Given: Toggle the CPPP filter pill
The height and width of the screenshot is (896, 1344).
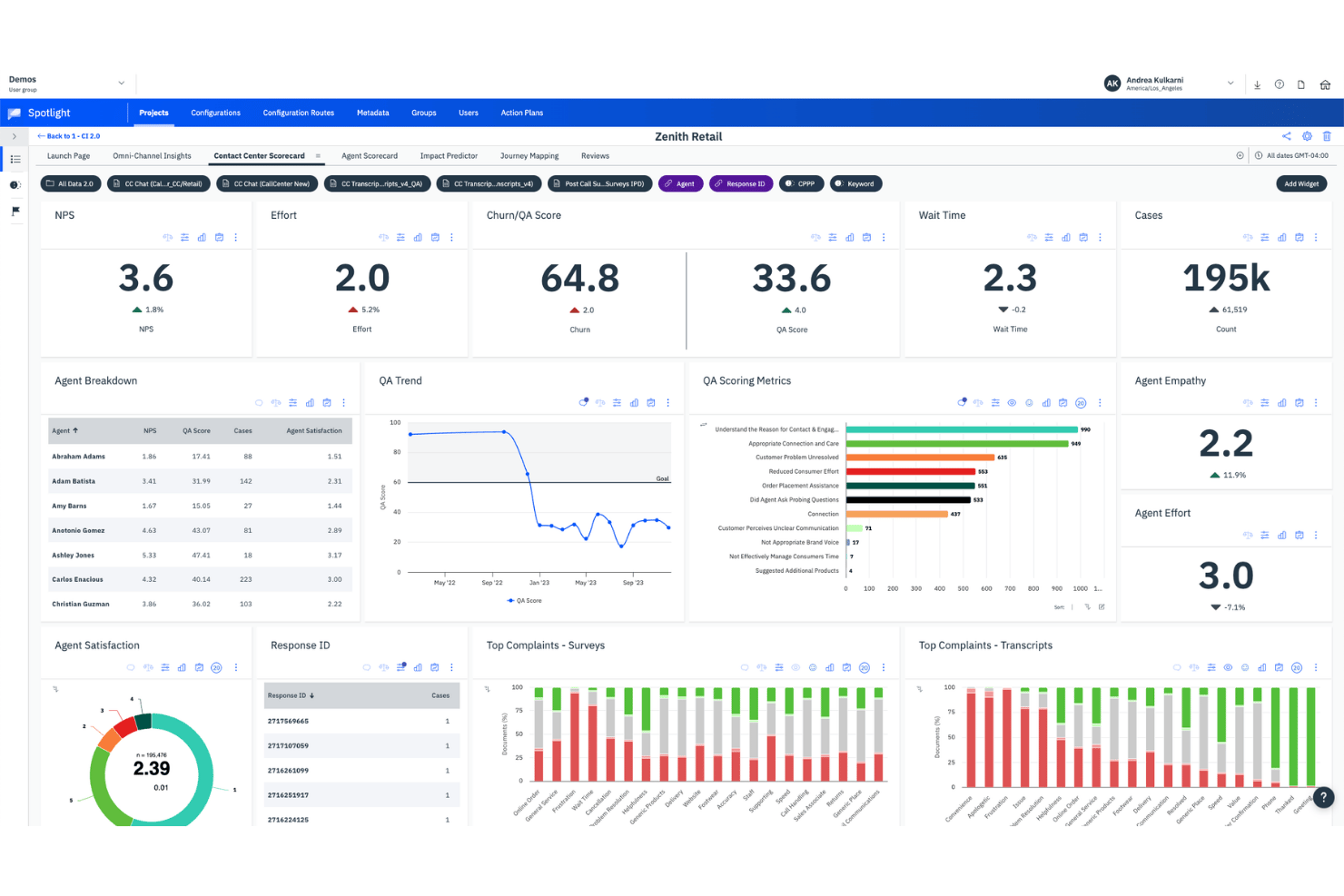Looking at the screenshot, I should (x=801, y=183).
